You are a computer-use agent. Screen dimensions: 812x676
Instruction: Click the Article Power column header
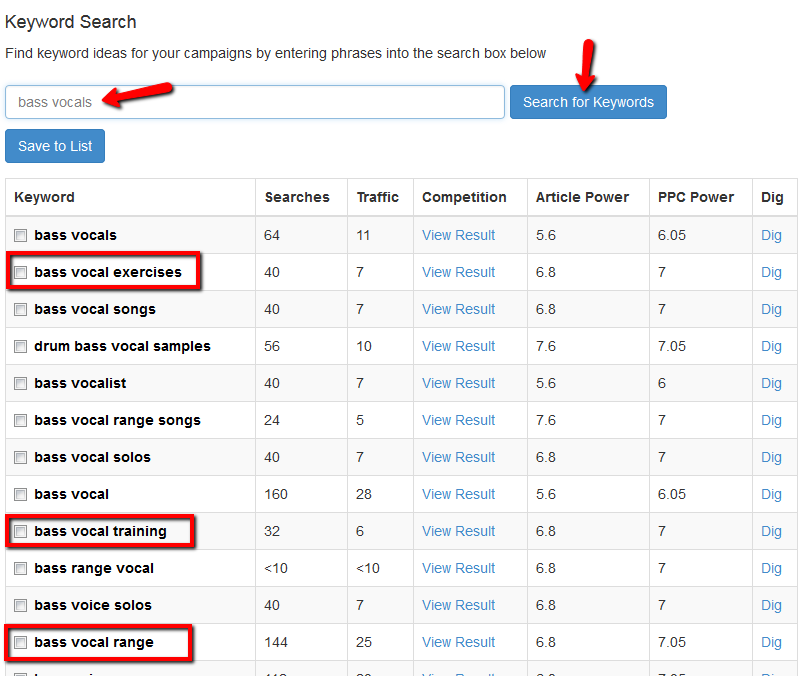pos(582,197)
